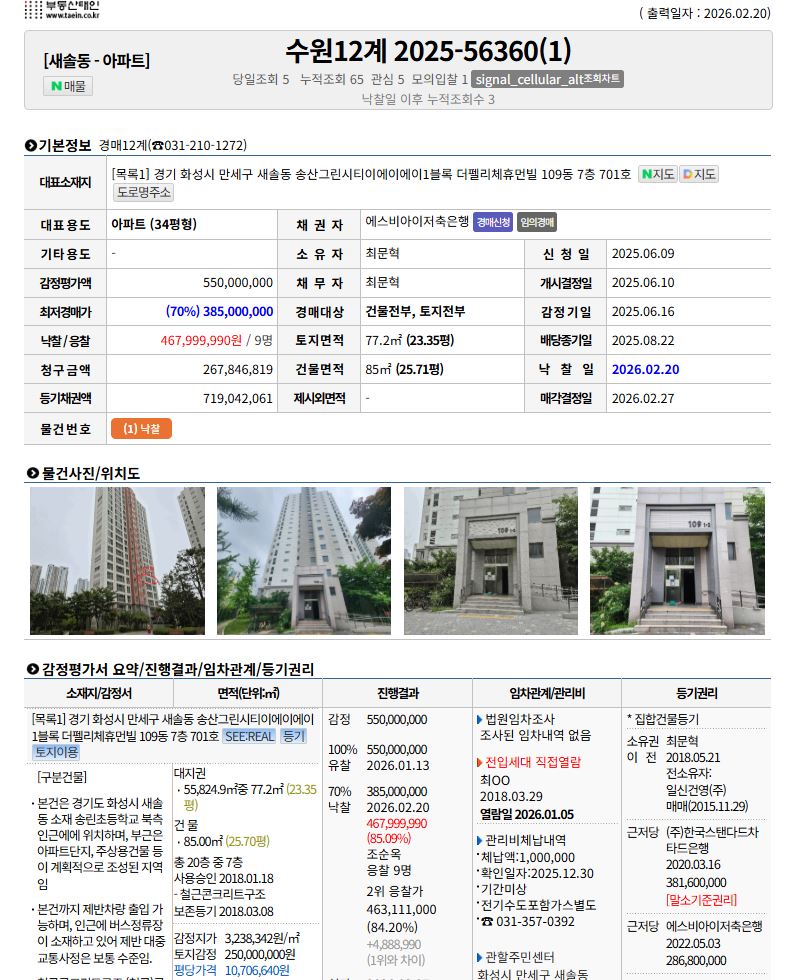798x980 pixels.
Task: Open the second building exterior photo
Action: tap(304, 561)
